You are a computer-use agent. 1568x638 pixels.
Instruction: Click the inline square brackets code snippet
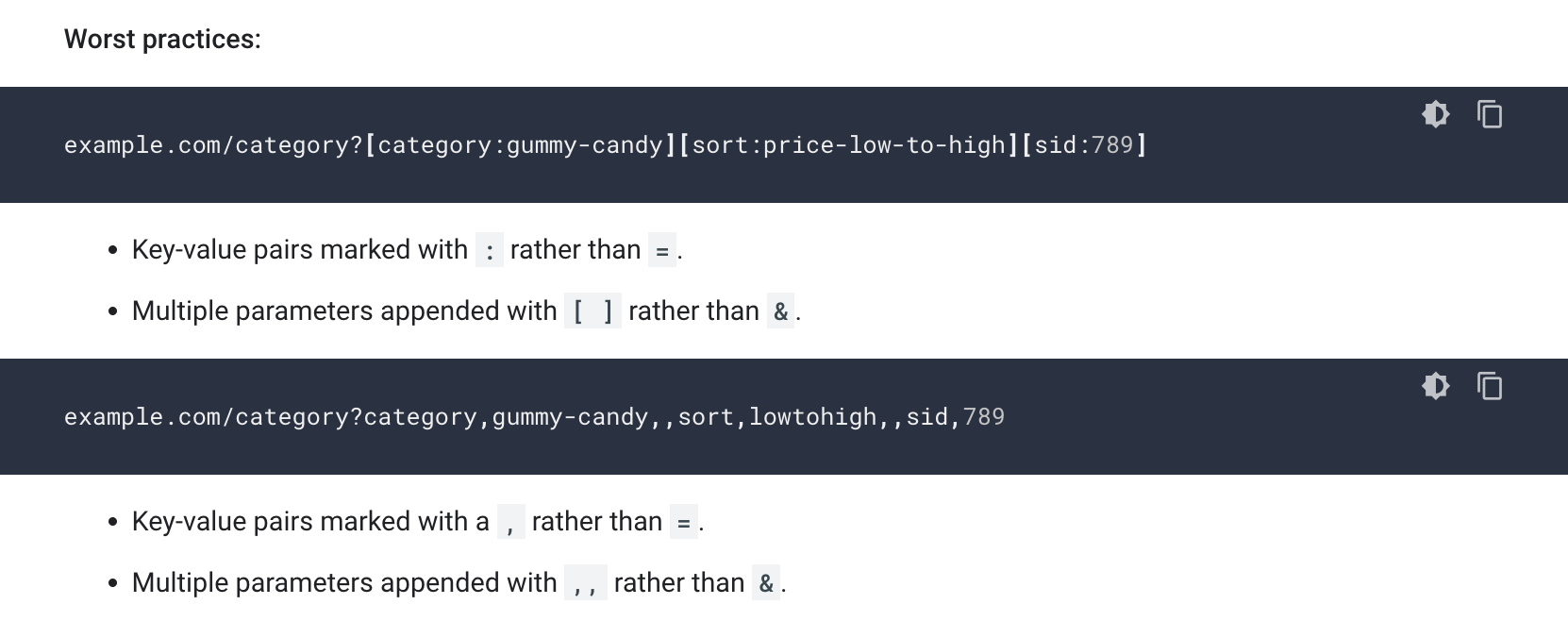592,311
